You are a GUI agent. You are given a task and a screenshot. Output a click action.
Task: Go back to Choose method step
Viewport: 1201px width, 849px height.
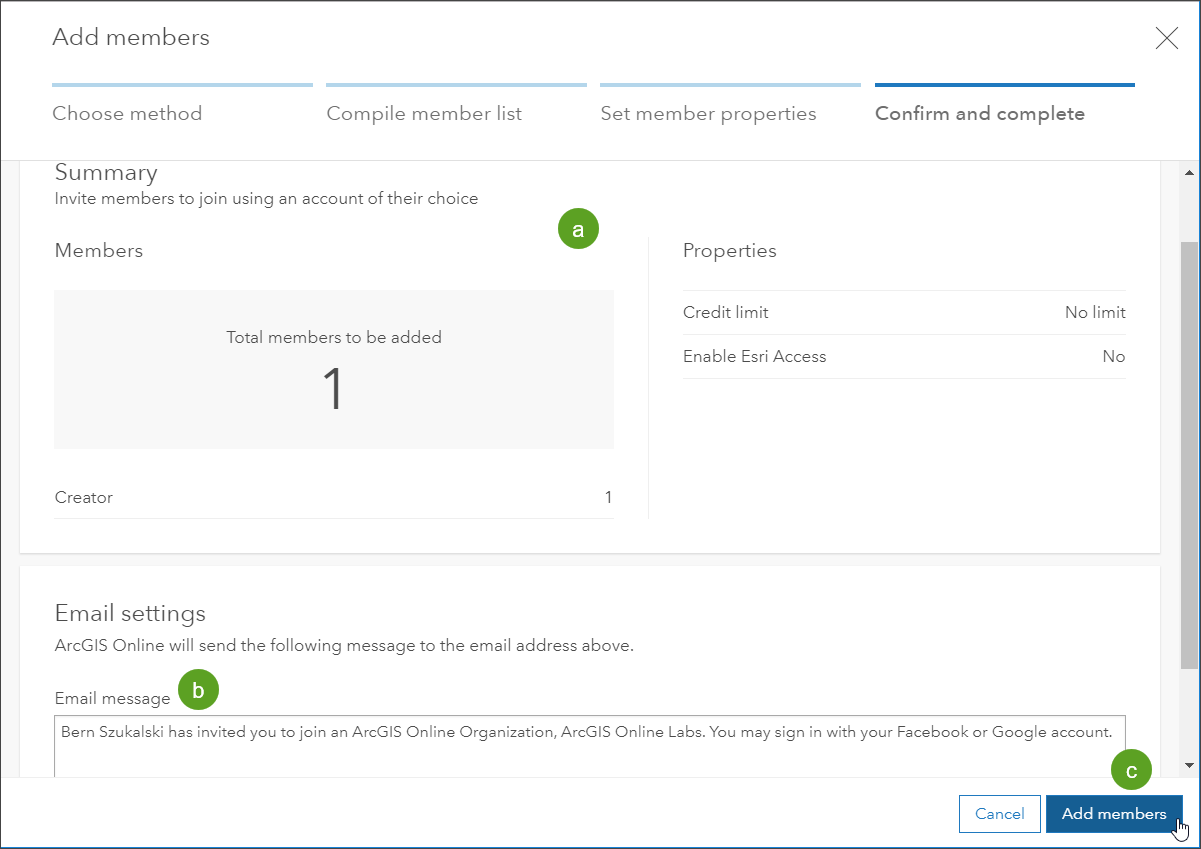[127, 113]
